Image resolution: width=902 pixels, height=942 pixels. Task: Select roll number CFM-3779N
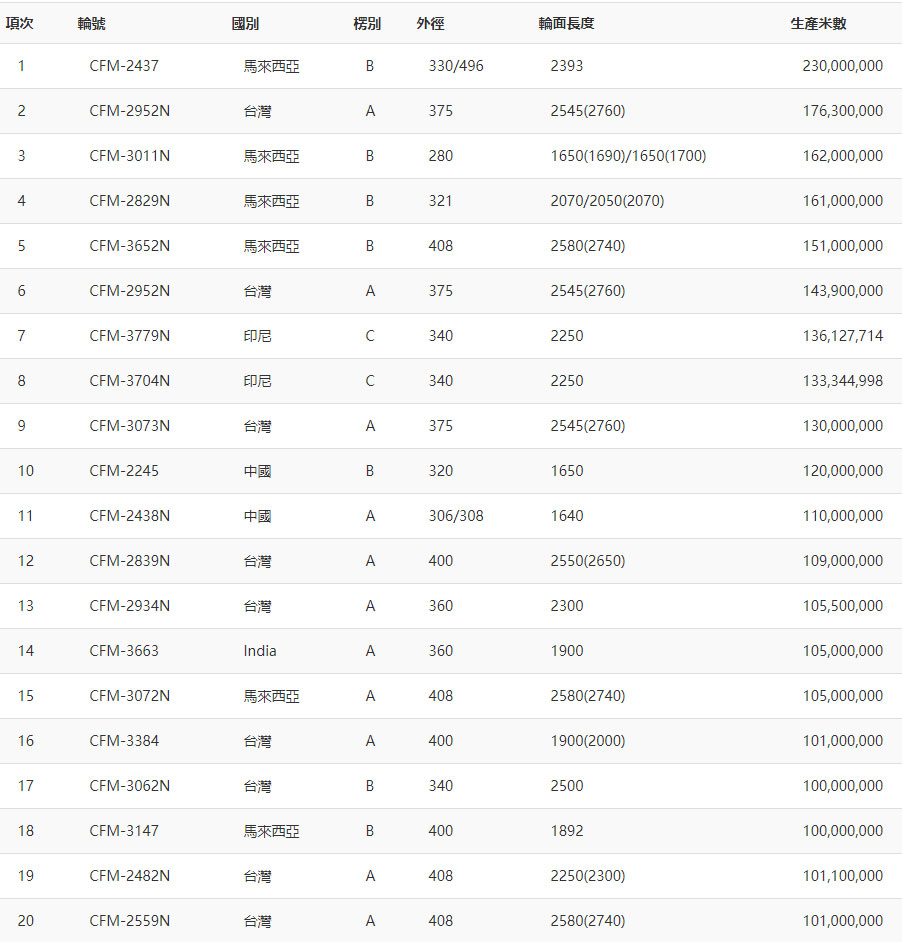pyautogui.click(x=130, y=335)
